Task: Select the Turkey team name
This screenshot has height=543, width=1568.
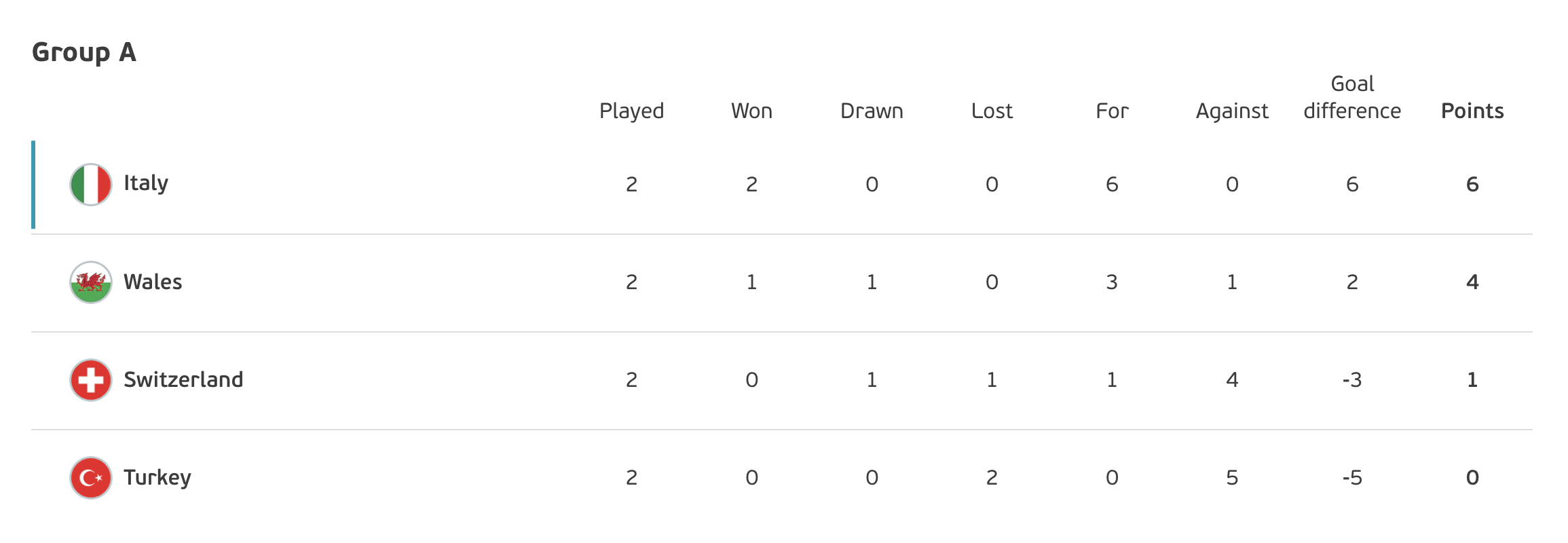Action: point(157,478)
